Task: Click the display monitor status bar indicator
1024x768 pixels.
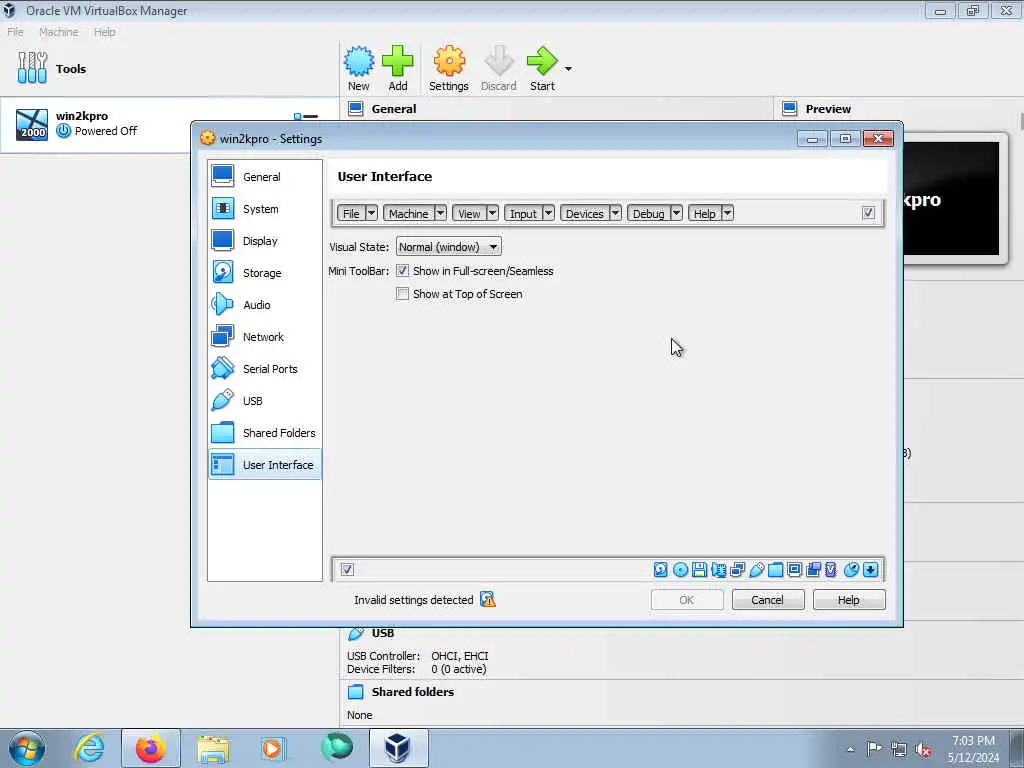Action: (794, 569)
